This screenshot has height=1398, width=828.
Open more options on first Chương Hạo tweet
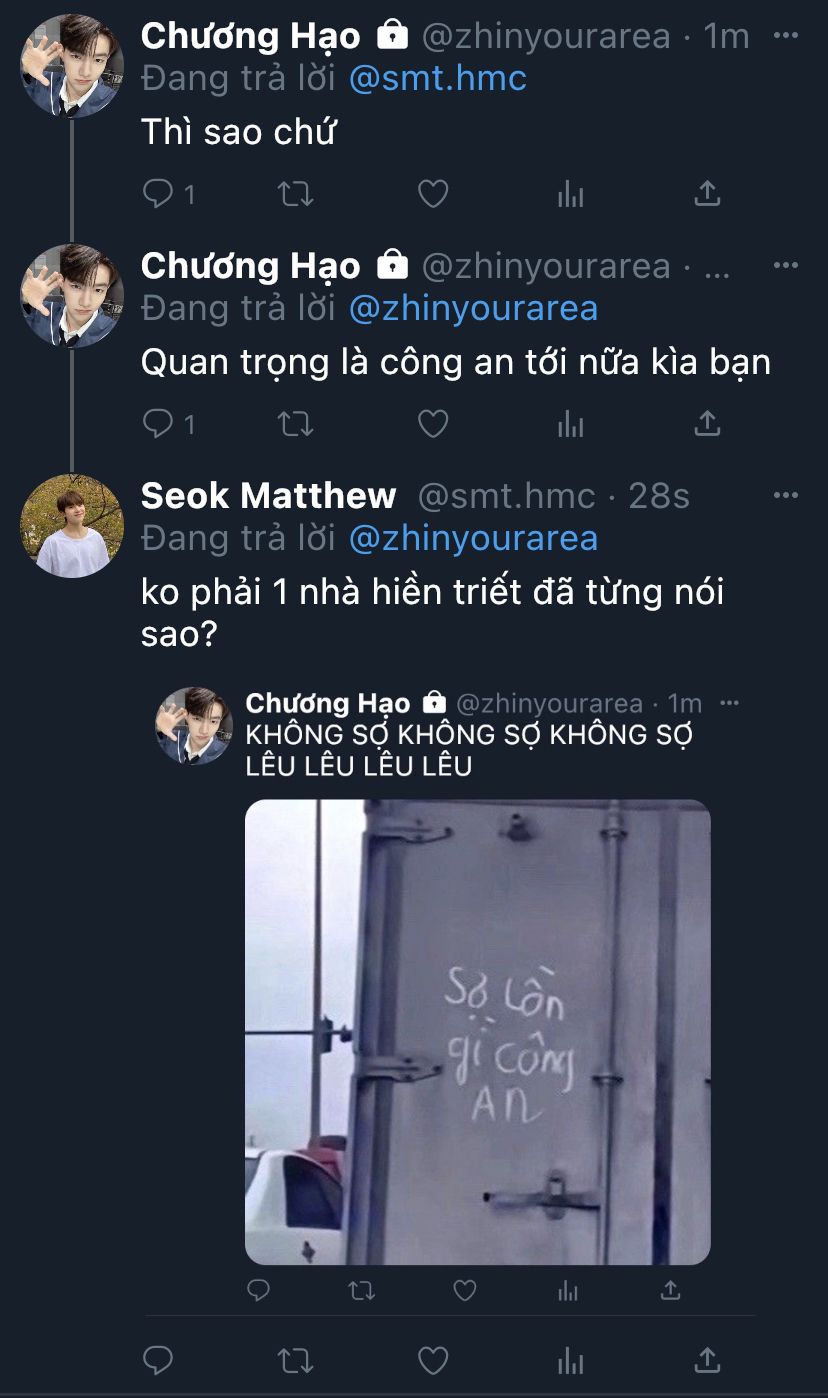pyautogui.click(x=786, y=35)
